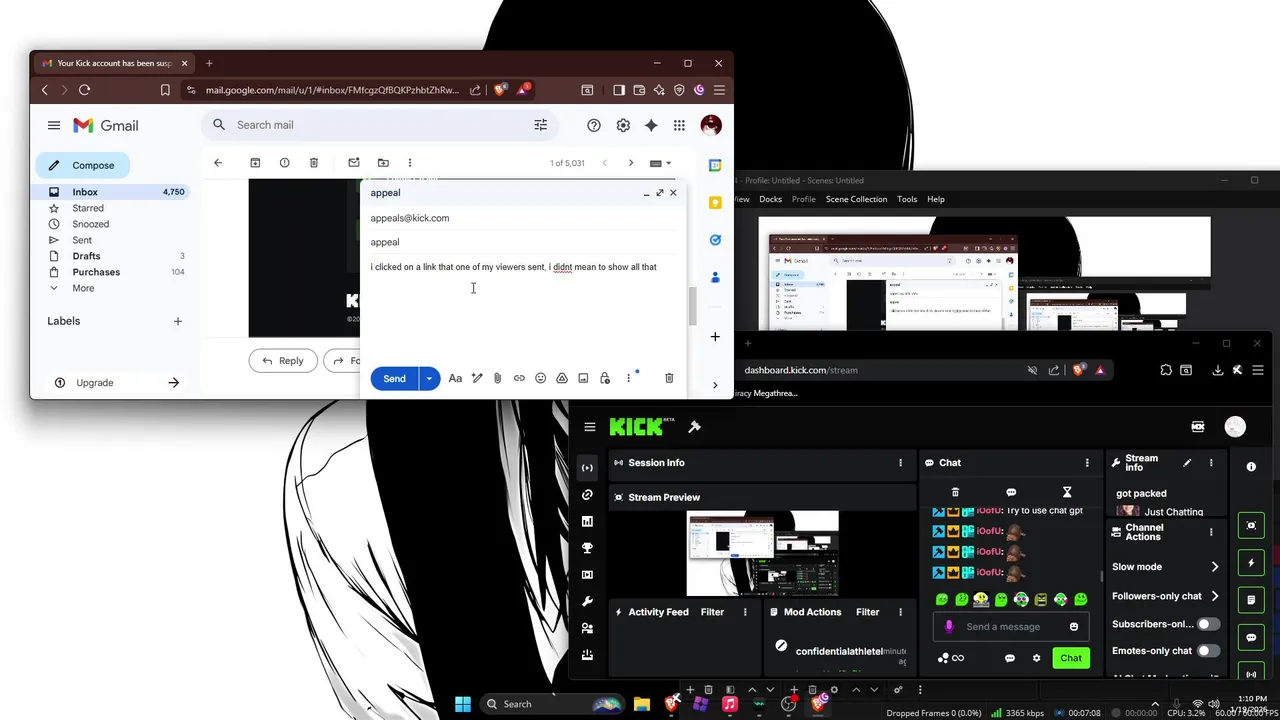The width and height of the screenshot is (1280, 720).
Task: Open formatting options Aa icon
Action: click(x=455, y=378)
